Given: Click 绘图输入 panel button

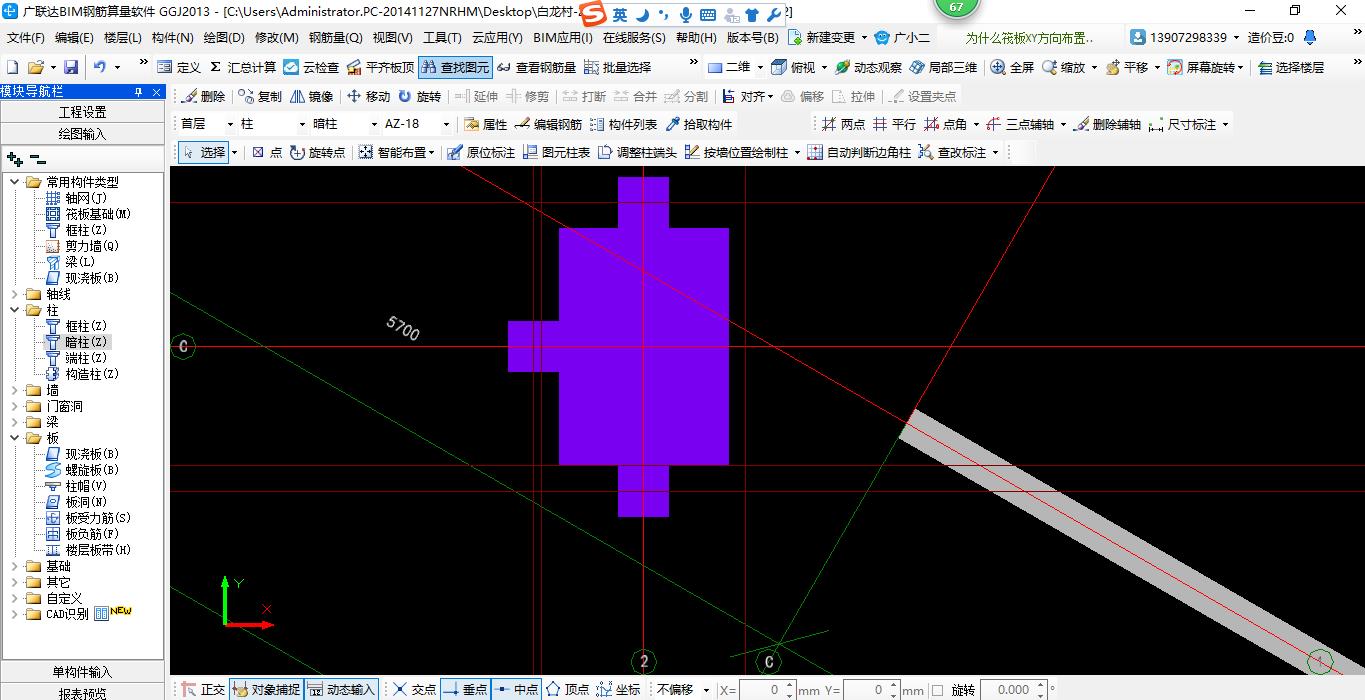Looking at the screenshot, I should [x=82, y=133].
